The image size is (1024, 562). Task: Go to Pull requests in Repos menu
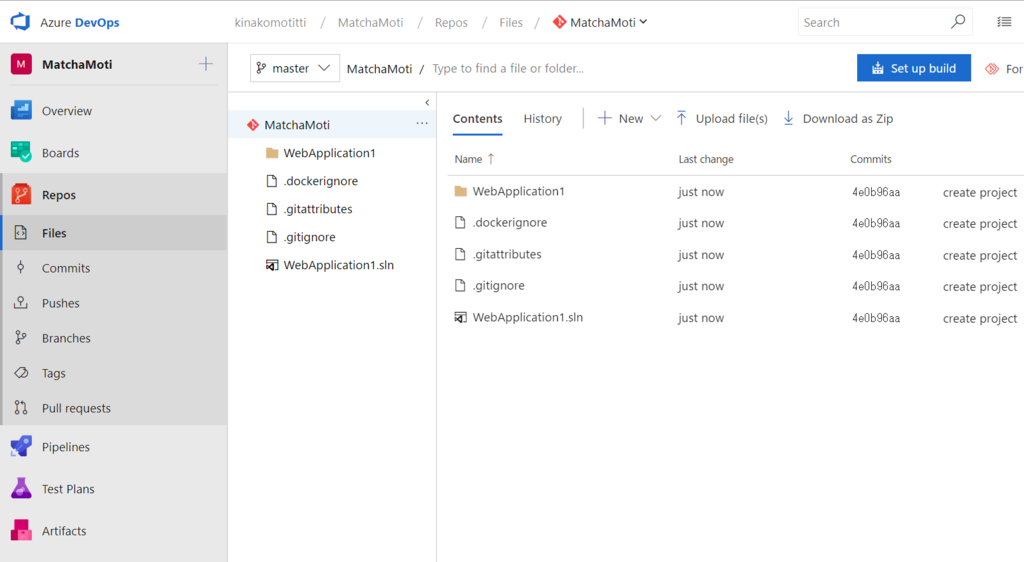point(76,408)
